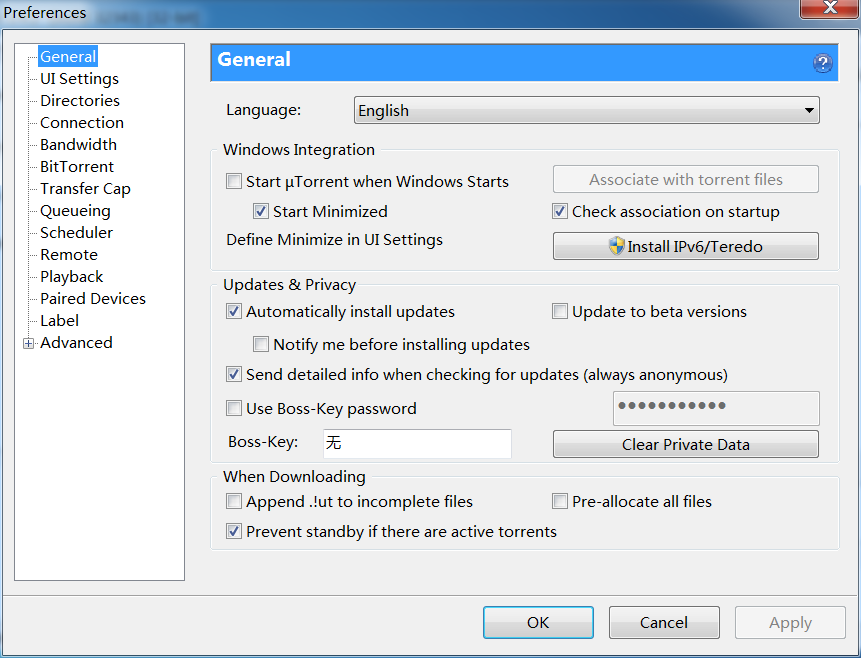
Task: Click the Boss-Key password field
Action: point(715,408)
